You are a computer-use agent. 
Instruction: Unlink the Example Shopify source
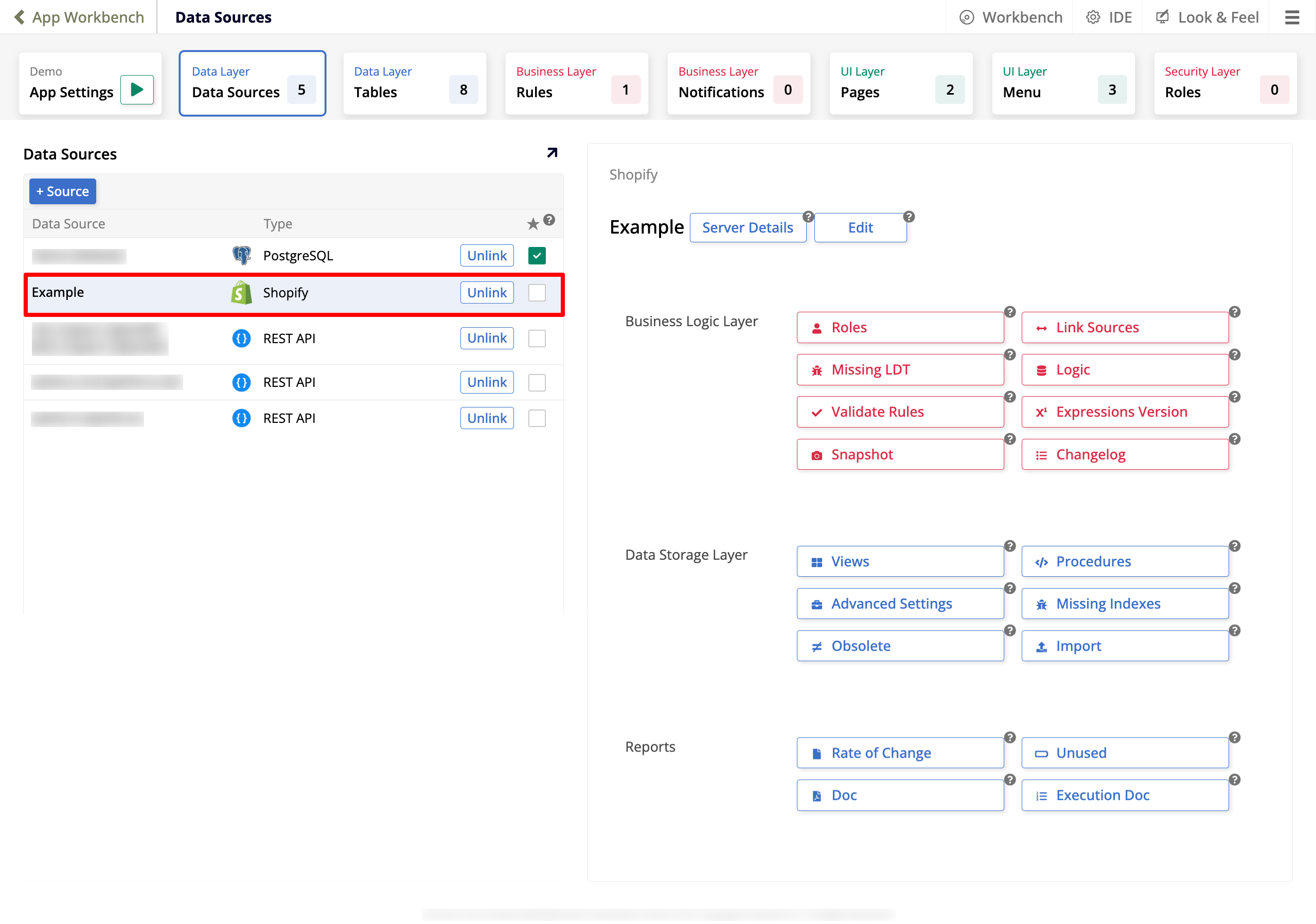486,292
